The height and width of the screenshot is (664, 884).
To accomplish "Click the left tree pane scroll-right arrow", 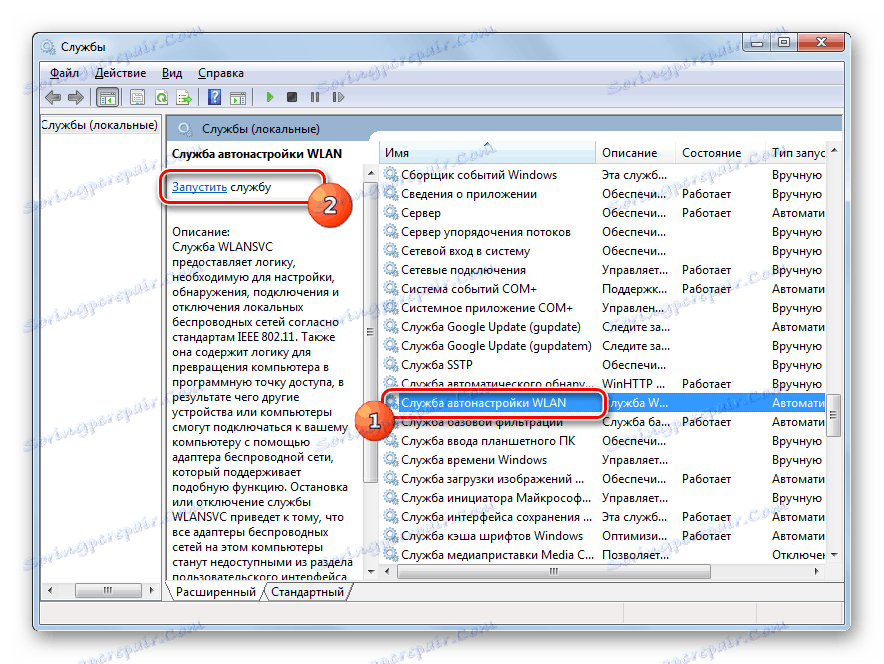I will [x=152, y=590].
